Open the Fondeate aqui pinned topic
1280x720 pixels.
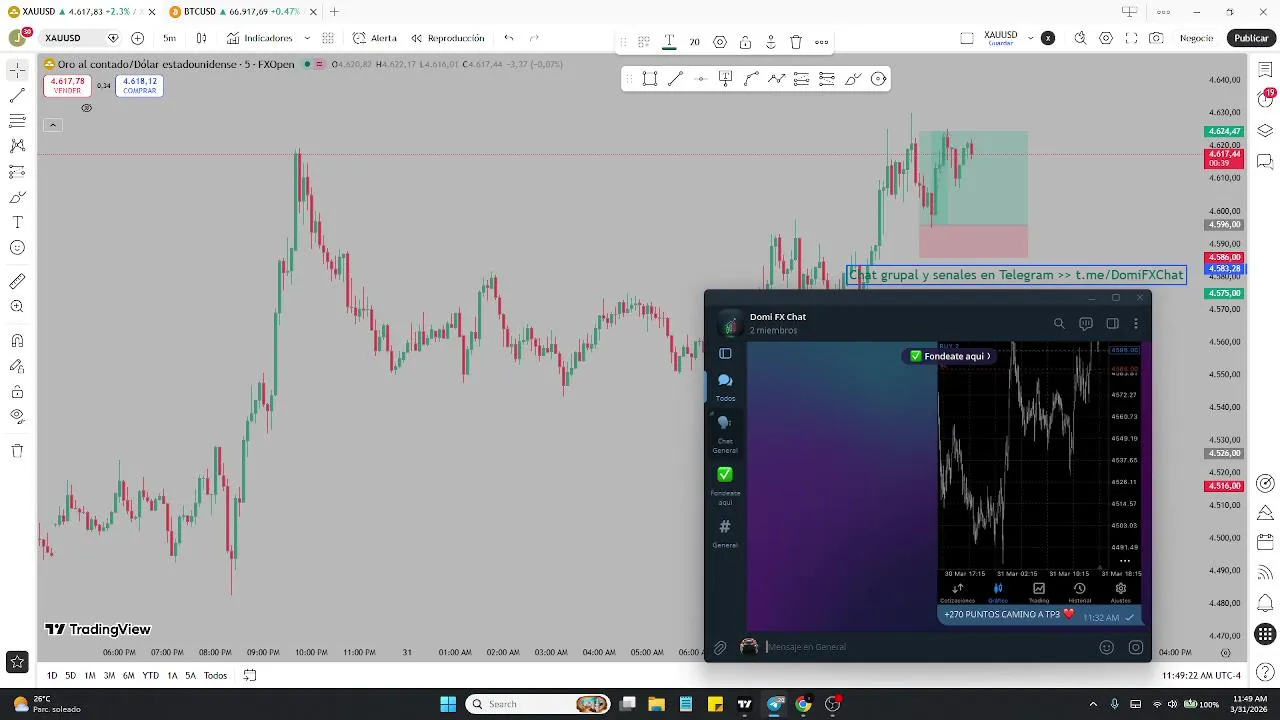[x=950, y=356]
